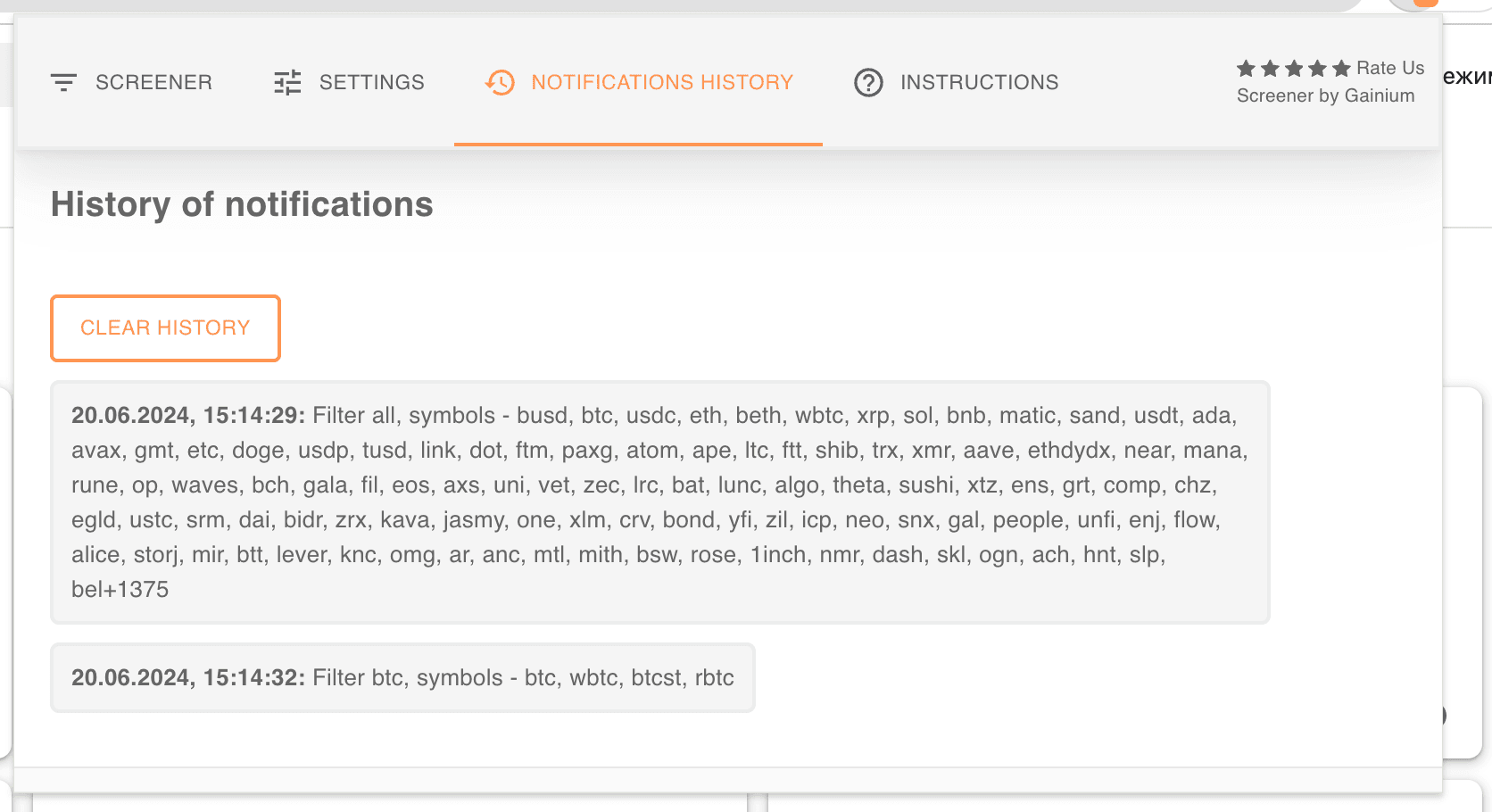Go to the INSTRUCTIONS tab label
Screen dimensions: 1492x812
click(979, 83)
